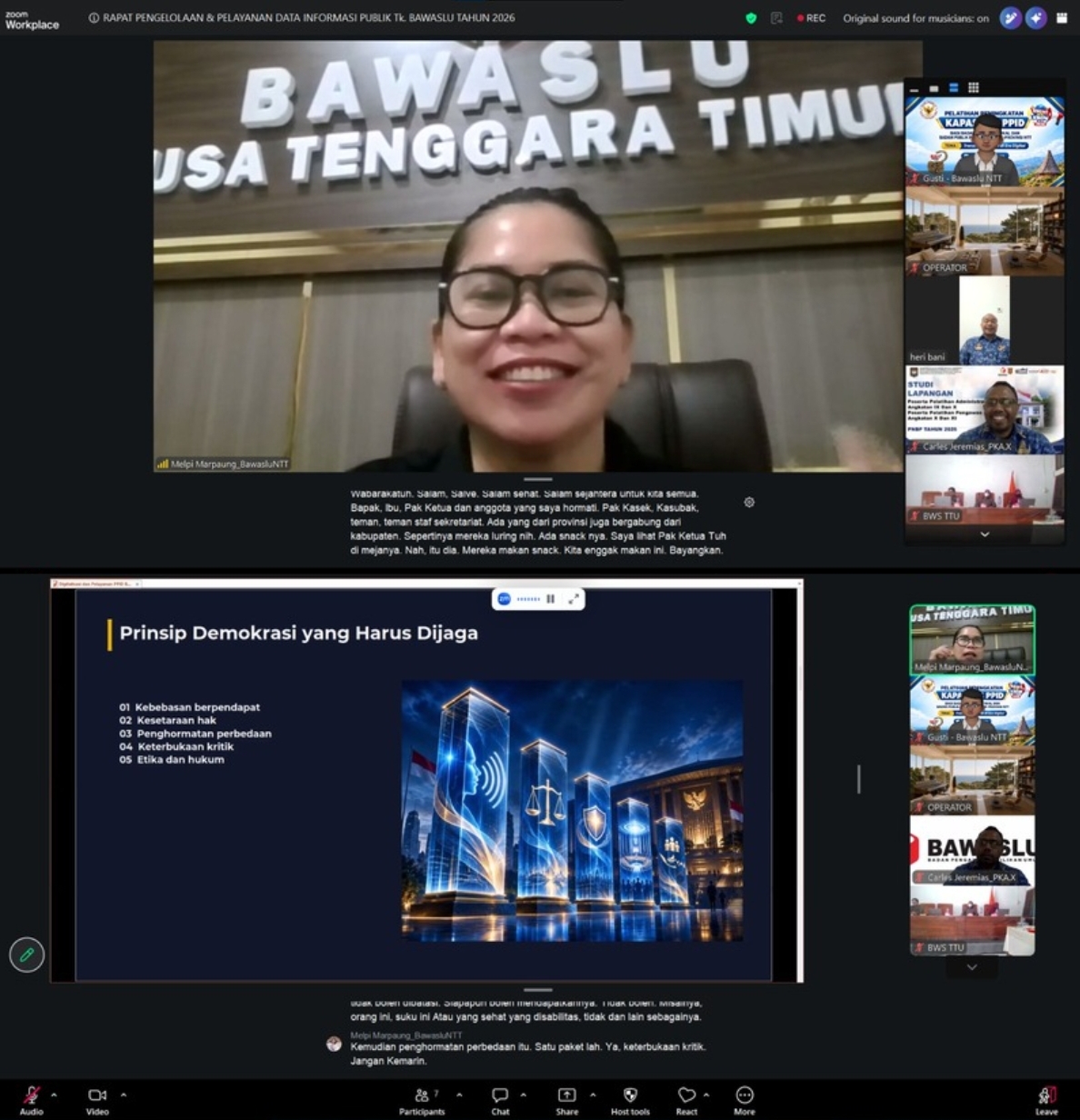Open the AI Companion sparkle icon
Screen dimensions: 1080x1120
click(1036, 18)
